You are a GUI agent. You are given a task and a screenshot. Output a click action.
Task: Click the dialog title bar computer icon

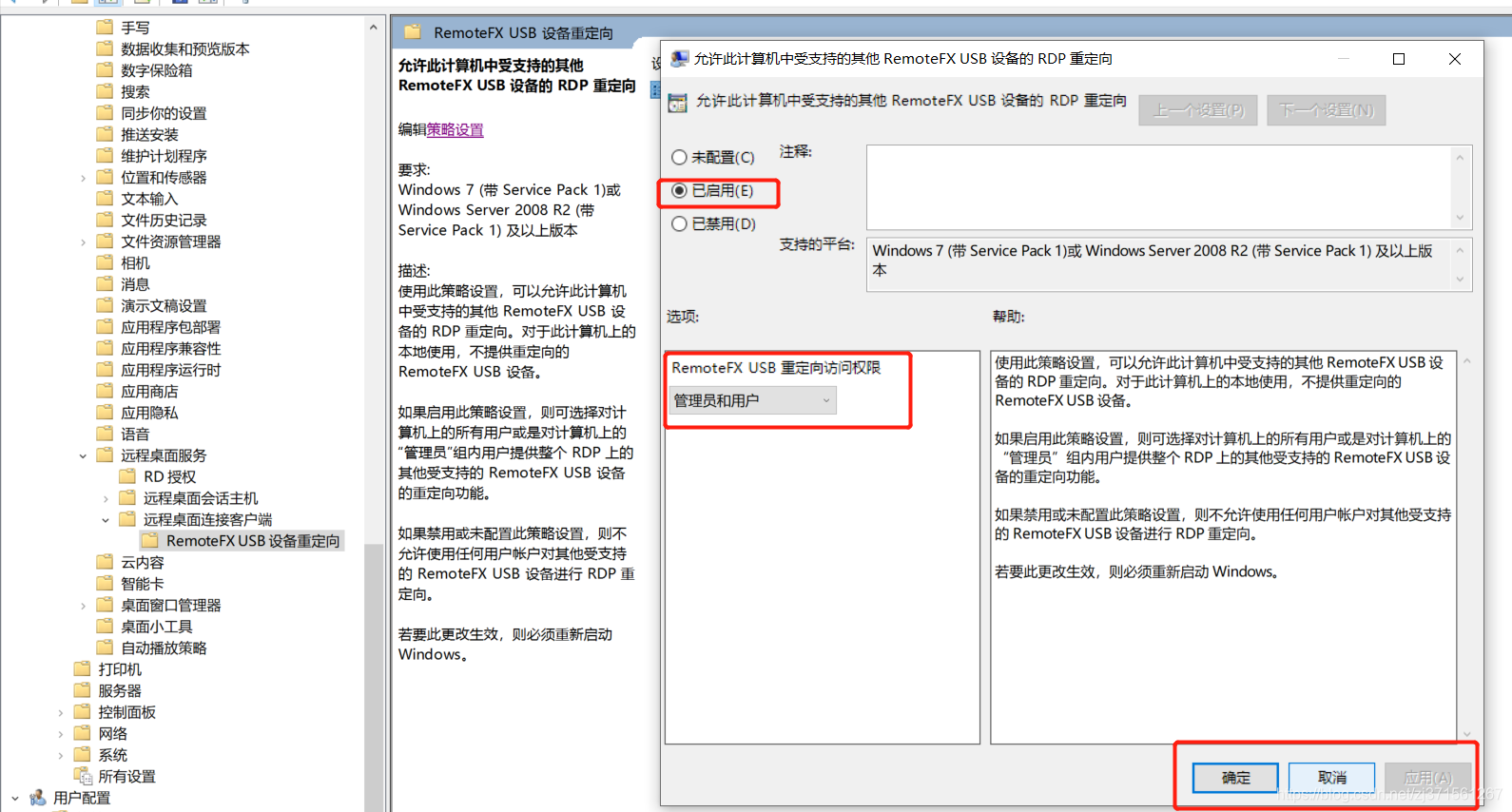[x=679, y=59]
